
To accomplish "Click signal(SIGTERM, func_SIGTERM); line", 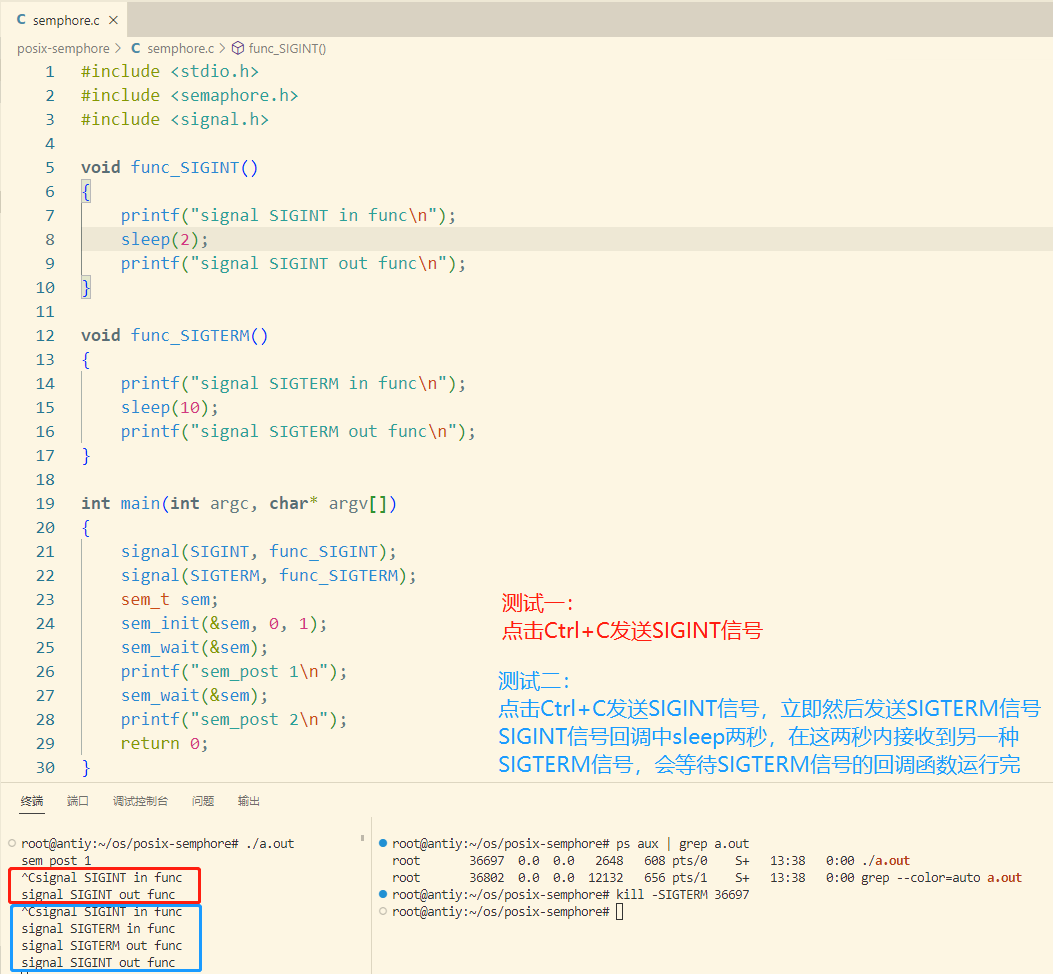I will tap(269, 576).
